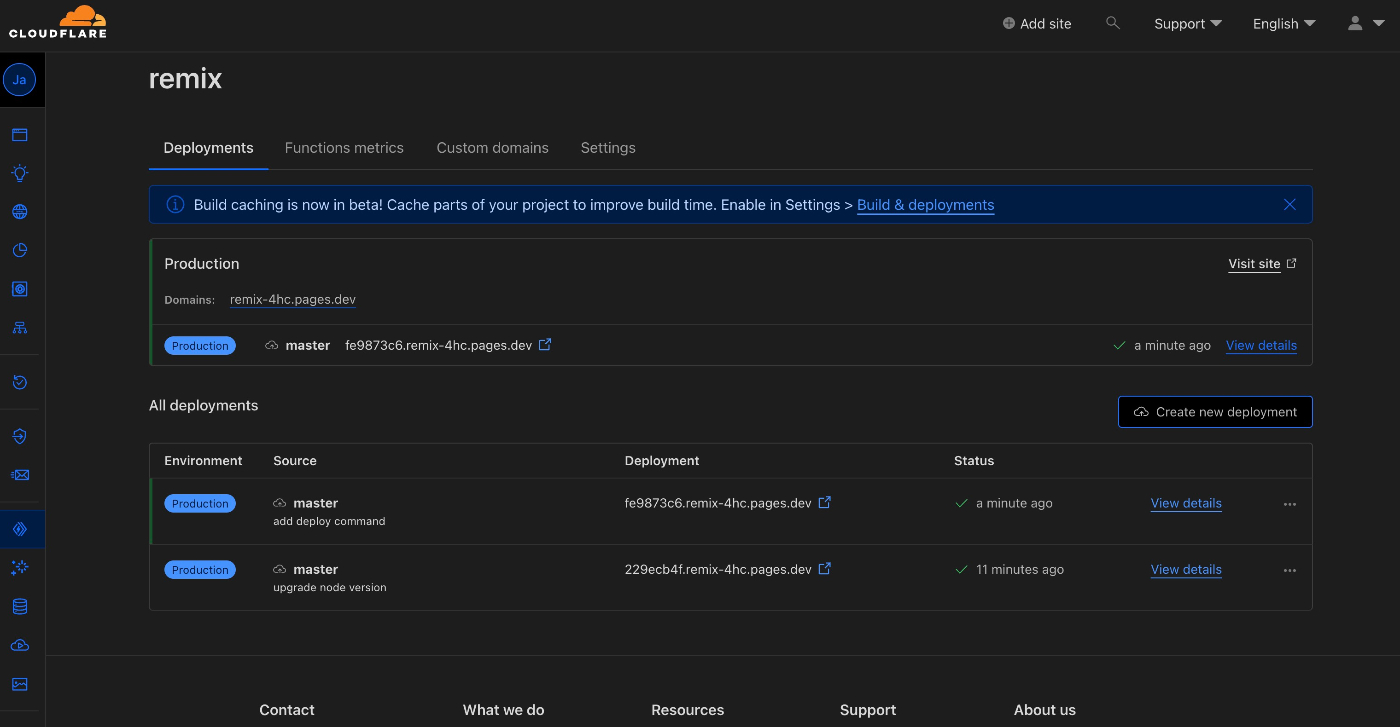
Task: Click the About us footer heading
Action: [x=1045, y=710]
